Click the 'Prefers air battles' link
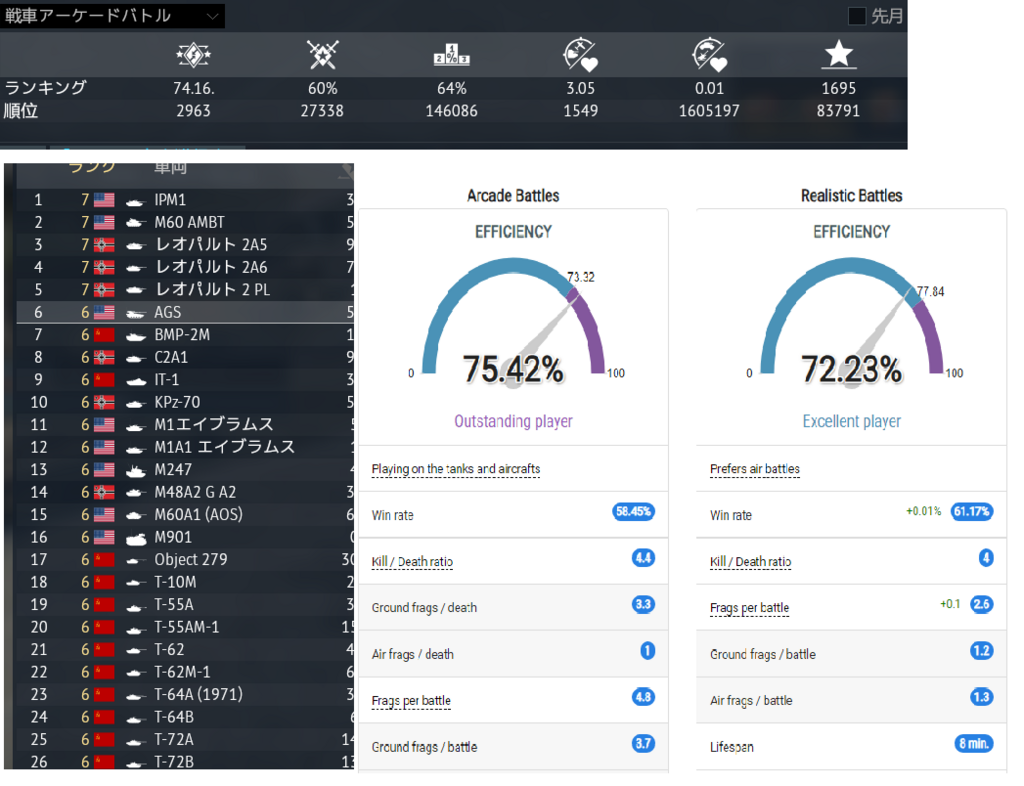1024x786 pixels. point(754,469)
